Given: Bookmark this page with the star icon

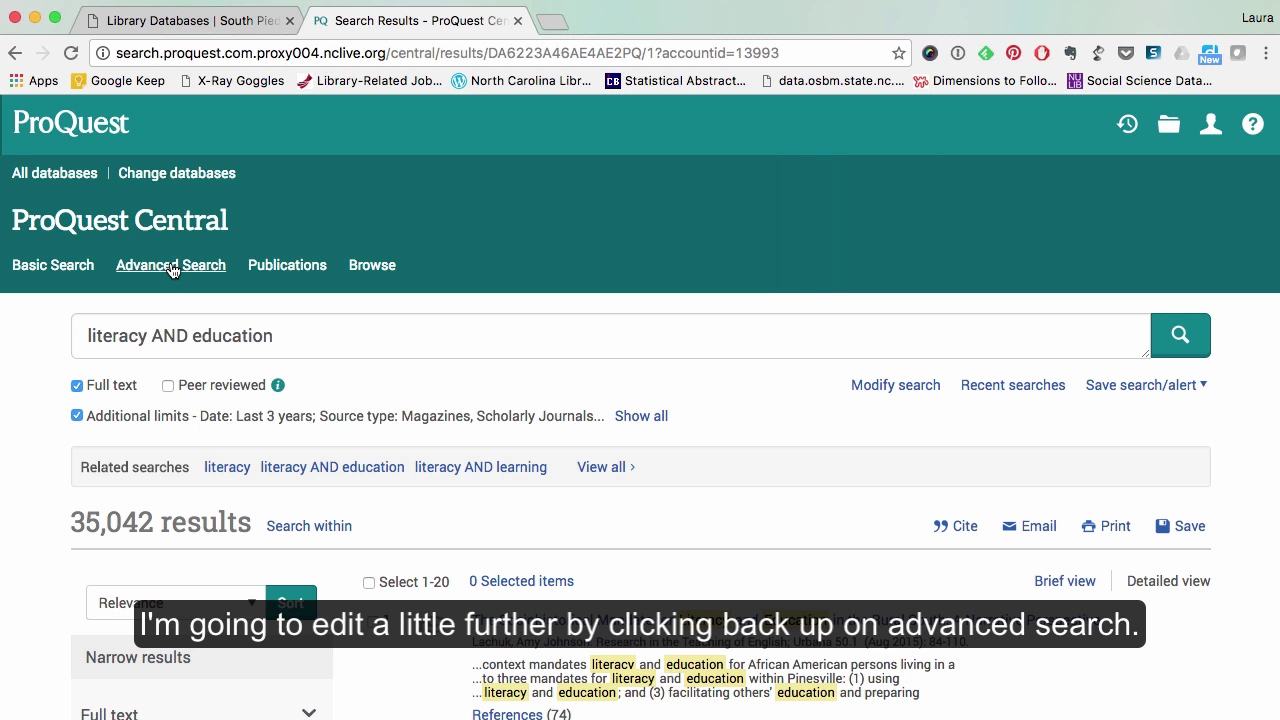Looking at the screenshot, I should (899, 53).
